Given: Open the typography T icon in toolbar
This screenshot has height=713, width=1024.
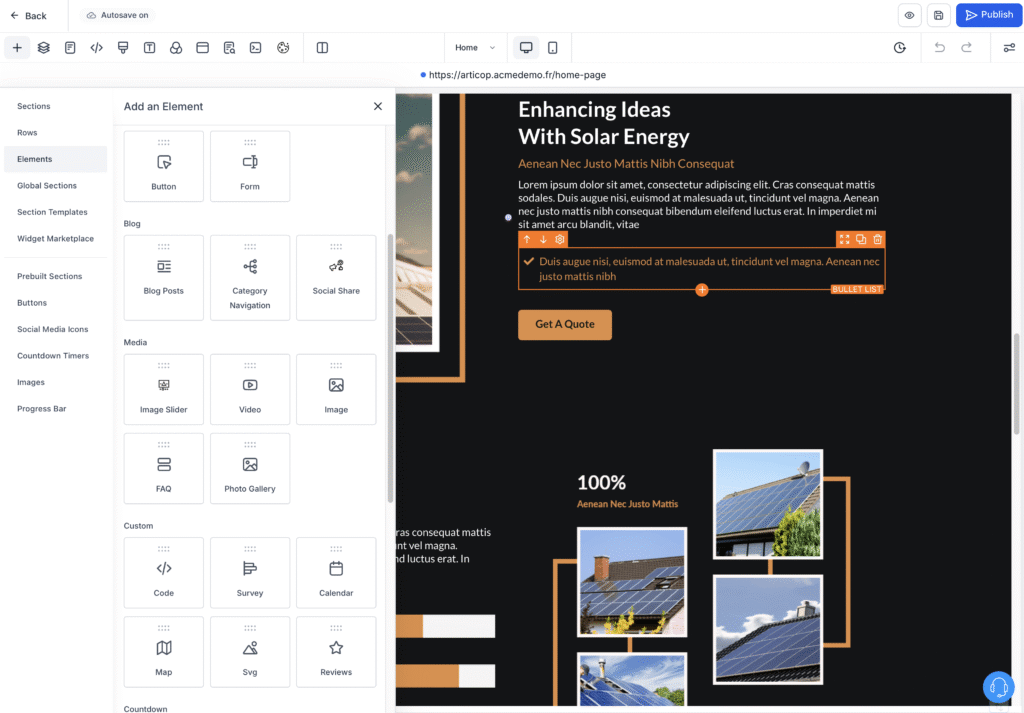Looking at the screenshot, I should point(150,48).
